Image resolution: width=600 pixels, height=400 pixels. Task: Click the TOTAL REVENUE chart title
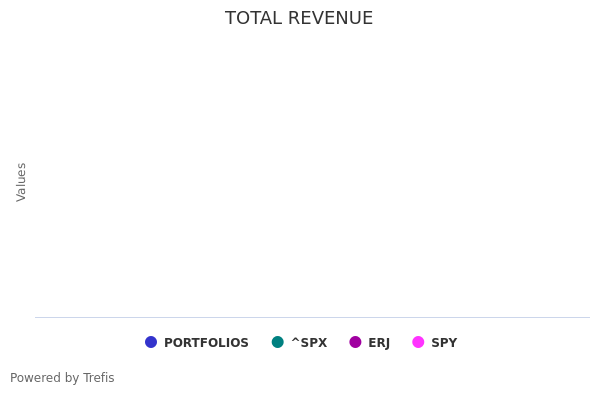[299, 19]
